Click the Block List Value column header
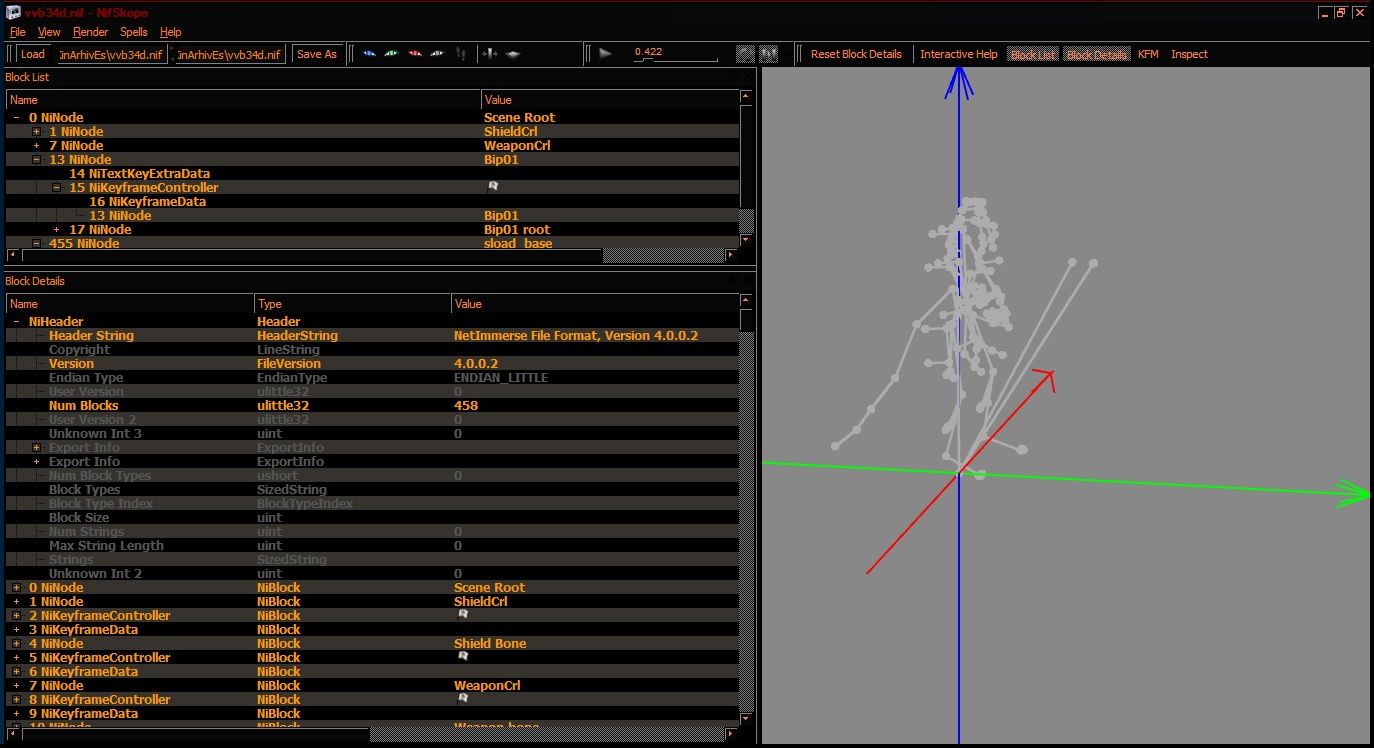Screen dimensions: 1374x748 pos(610,100)
